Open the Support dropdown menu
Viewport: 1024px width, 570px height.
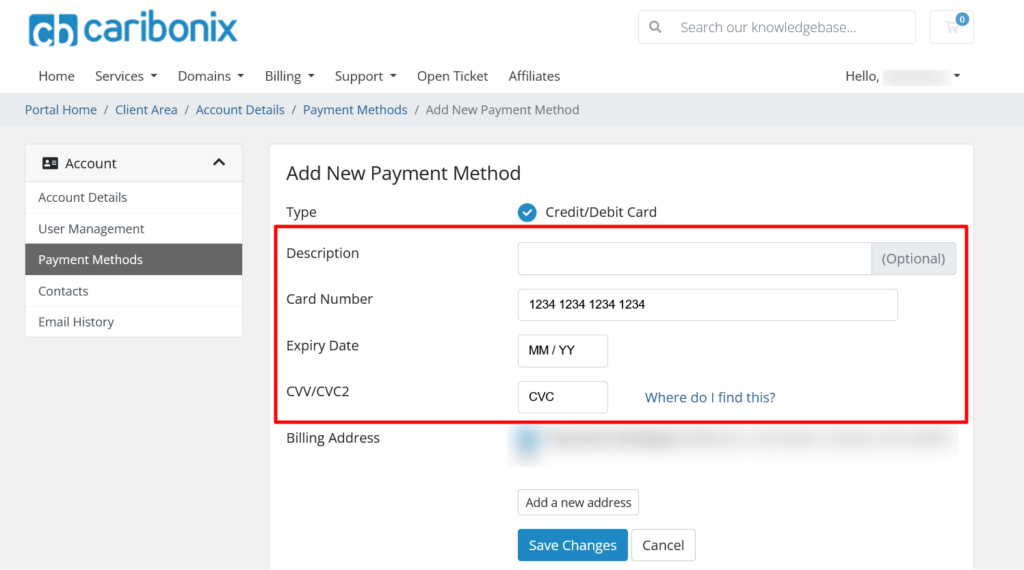pyautogui.click(x=365, y=76)
